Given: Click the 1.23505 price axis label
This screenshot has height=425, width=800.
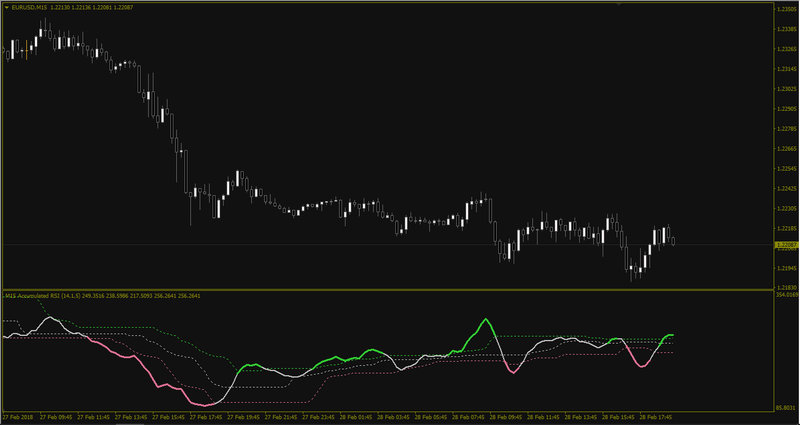Looking at the screenshot, I should click(786, 9).
